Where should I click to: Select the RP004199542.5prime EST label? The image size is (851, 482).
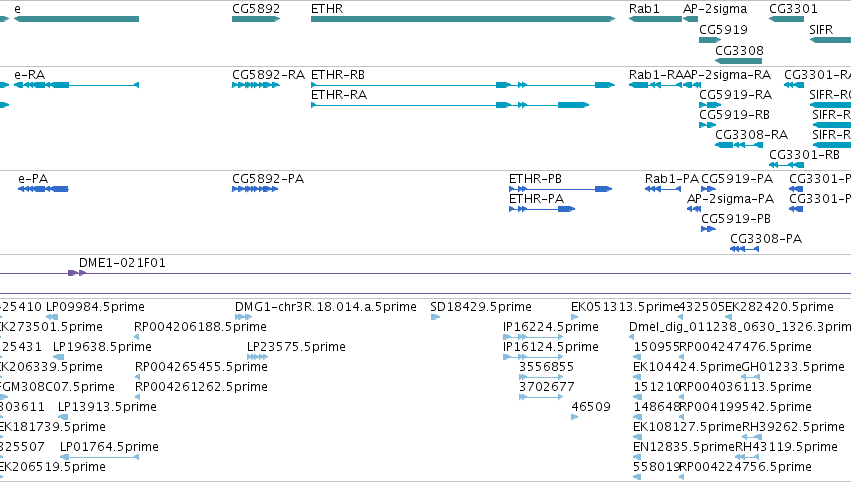click(746, 407)
